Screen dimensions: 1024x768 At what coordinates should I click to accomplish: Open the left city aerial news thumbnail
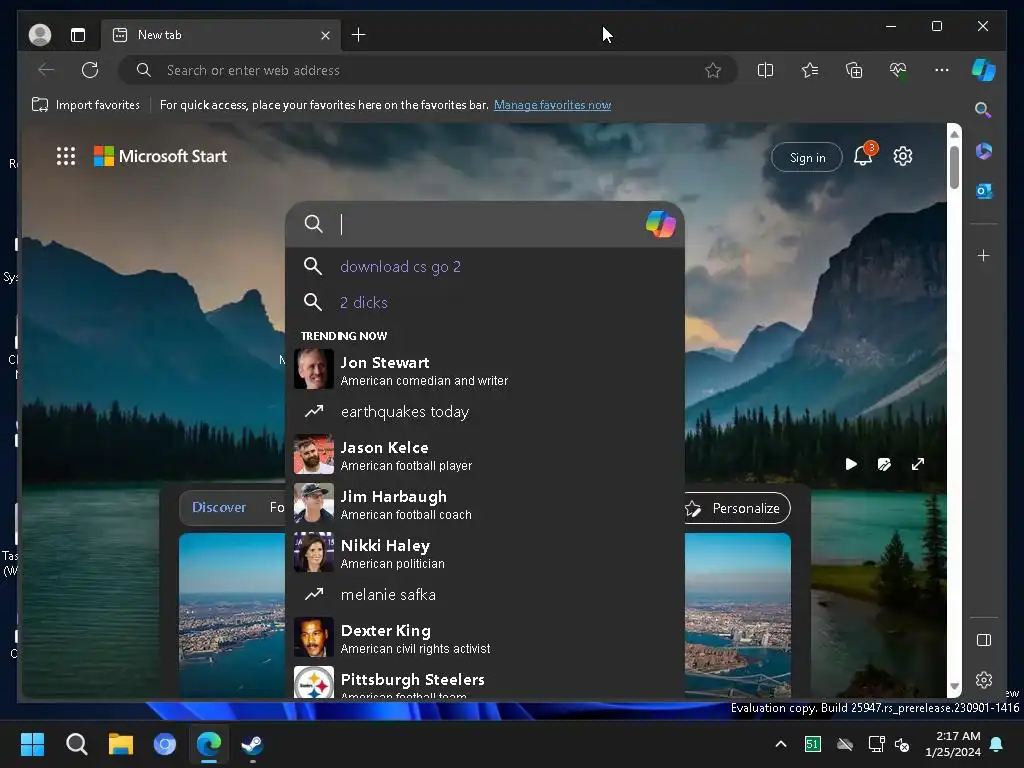coord(232,615)
